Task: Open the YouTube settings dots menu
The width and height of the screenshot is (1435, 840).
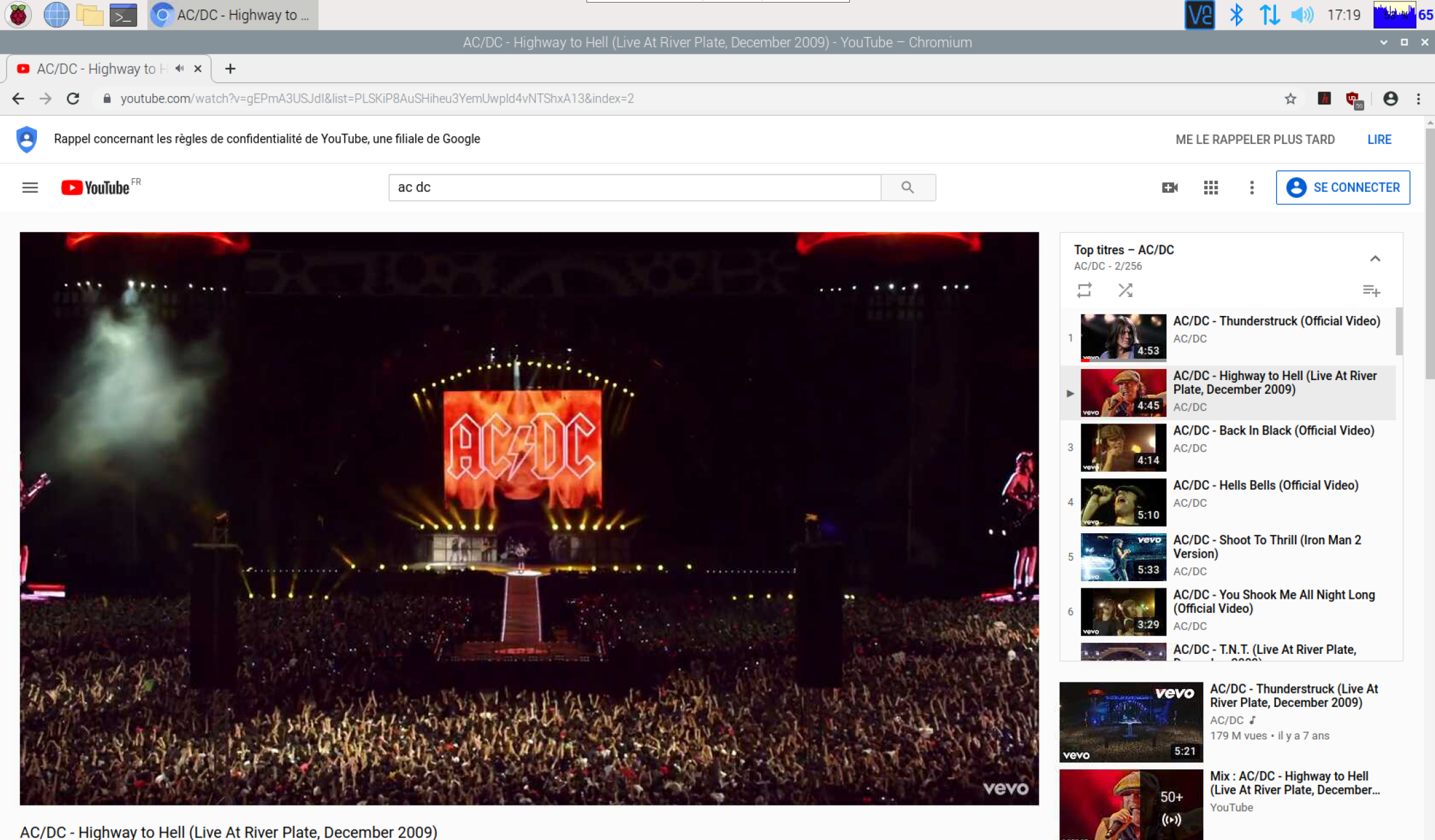Action: 1252,187
